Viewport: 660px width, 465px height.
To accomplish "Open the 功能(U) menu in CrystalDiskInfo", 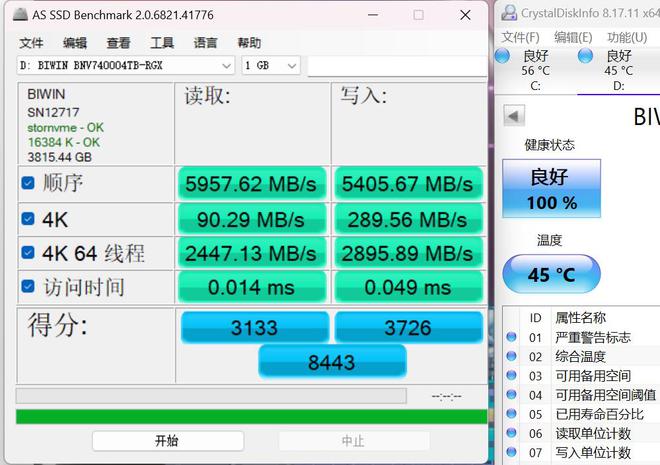I will click(626, 37).
